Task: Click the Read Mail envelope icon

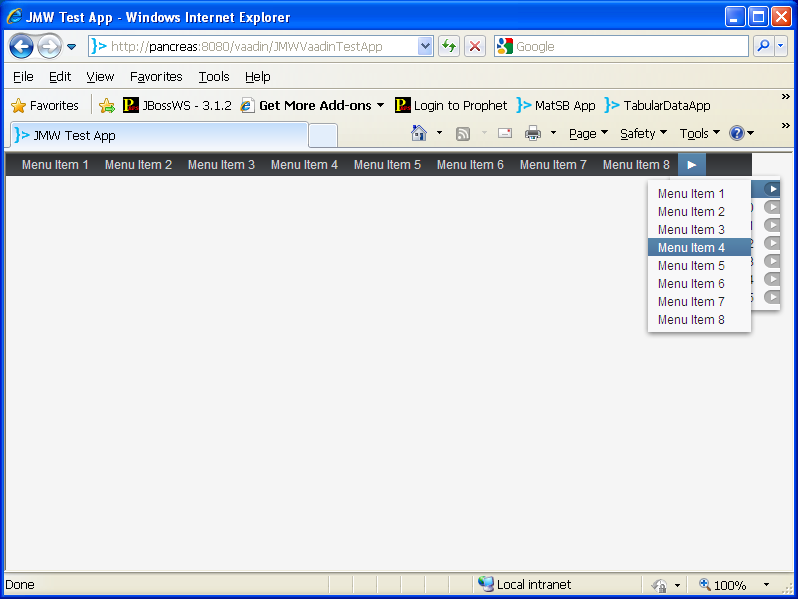Action: coord(505,133)
